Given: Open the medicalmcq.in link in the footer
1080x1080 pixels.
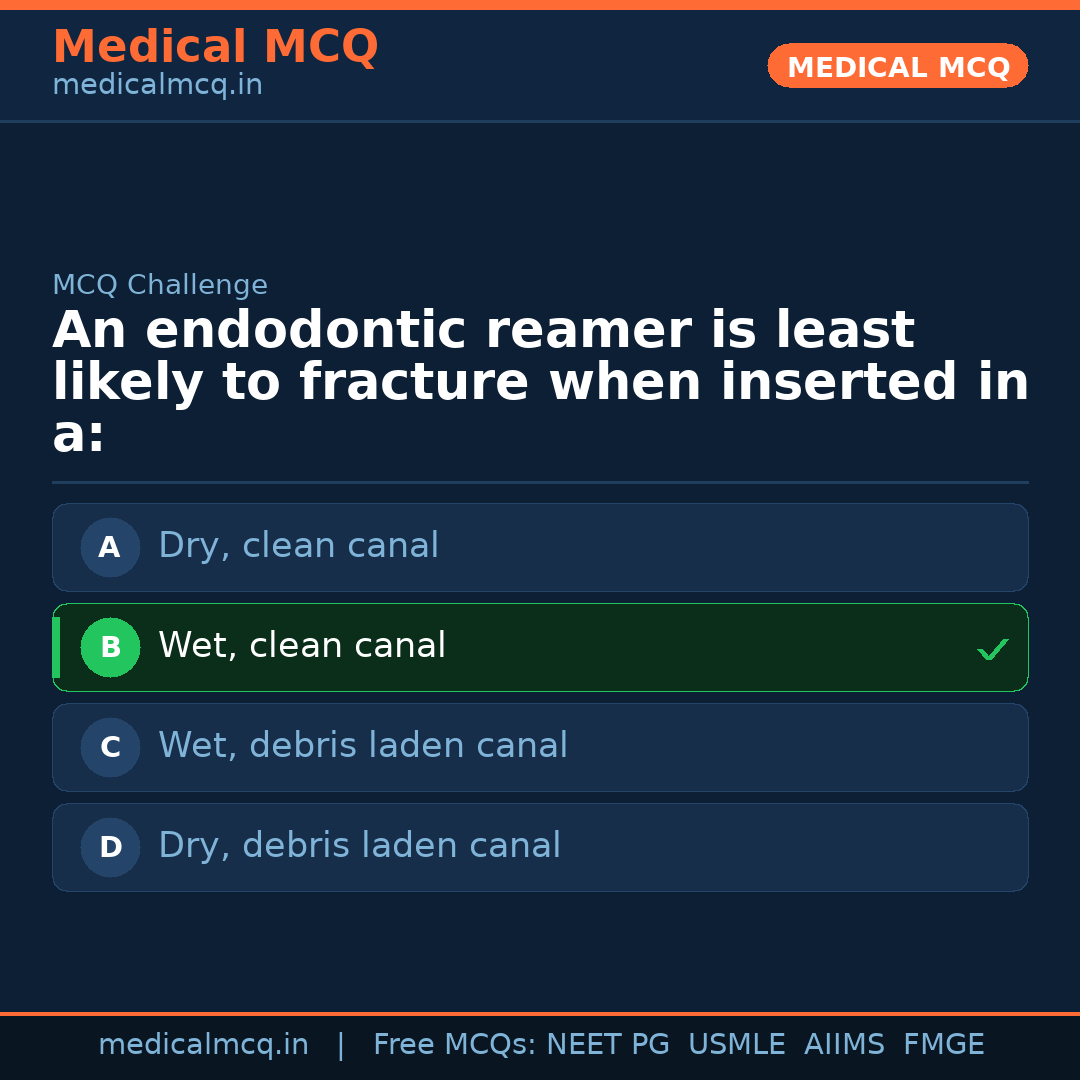Looking at the screenshot, I should [x=204, y=1043].
